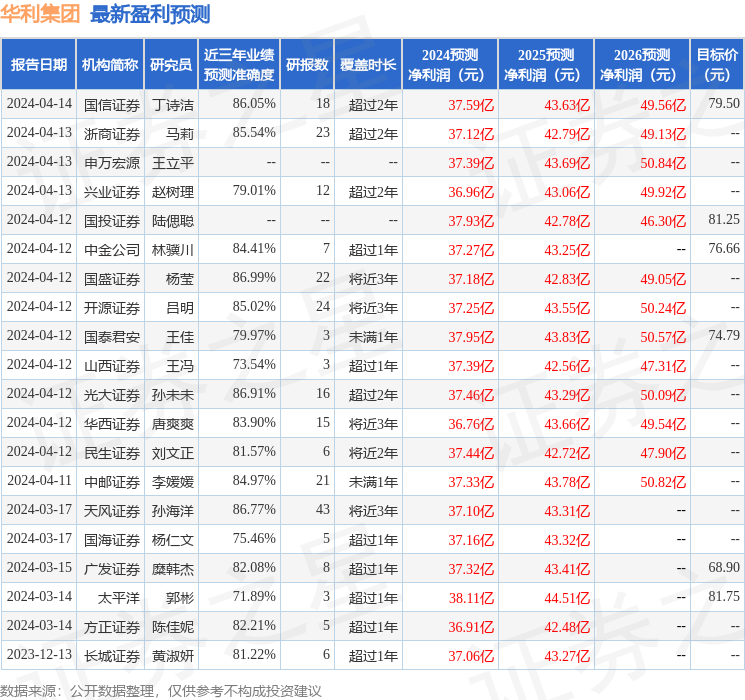Select the 86.05% accuracy value
This screenshot has width=745, height=700.
pyautogui.click(x=254, y=104)
